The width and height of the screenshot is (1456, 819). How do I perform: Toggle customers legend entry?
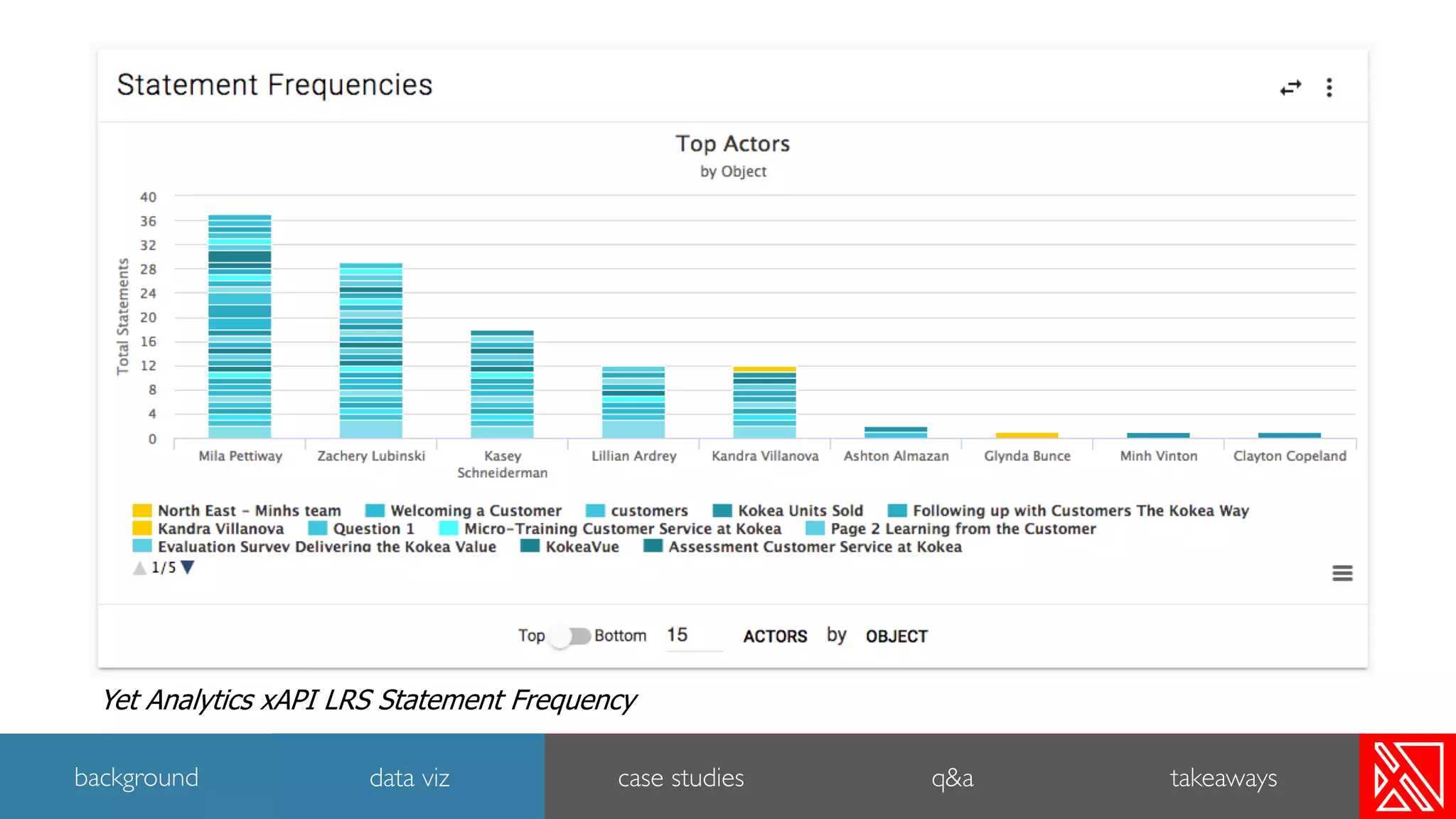[x=637, y=510]
